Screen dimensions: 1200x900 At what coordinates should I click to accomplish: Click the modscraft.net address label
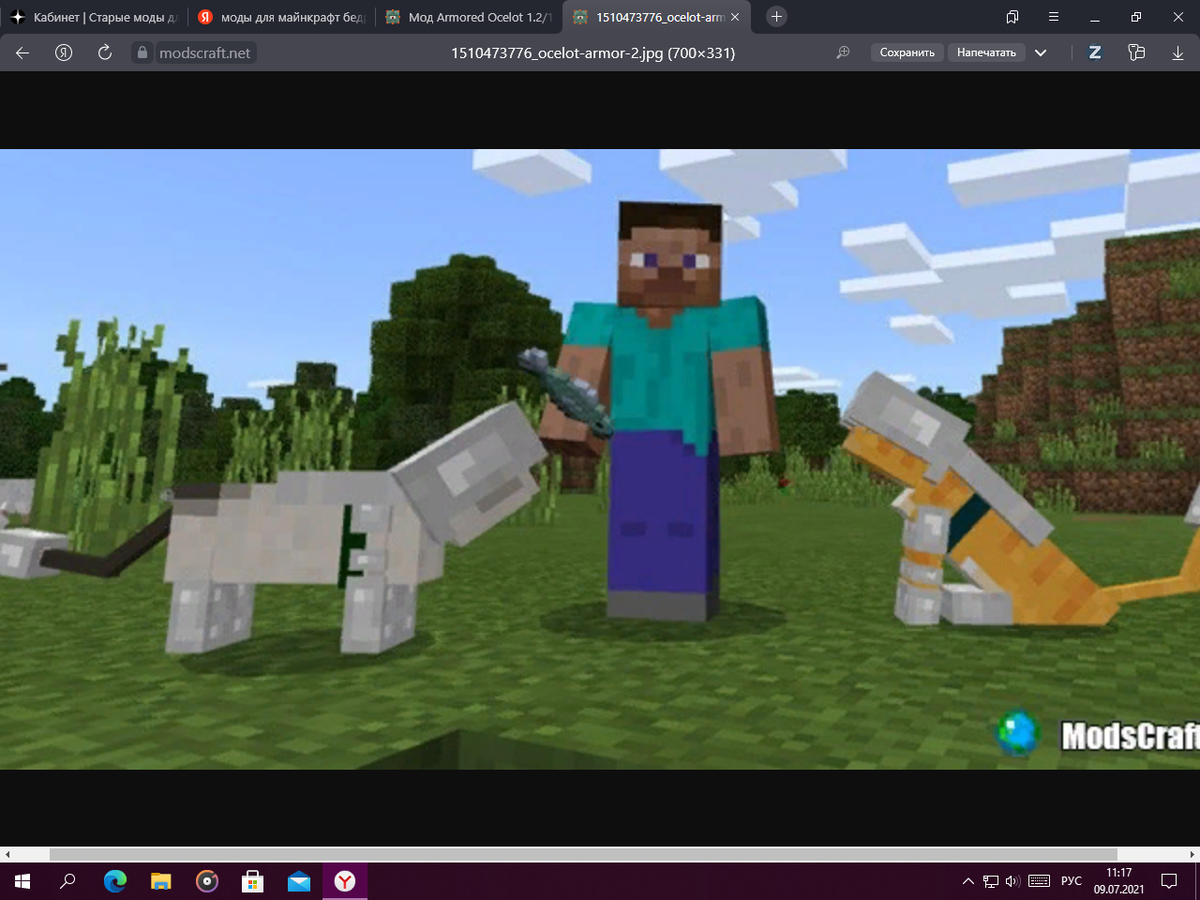(x=205, y=53)
